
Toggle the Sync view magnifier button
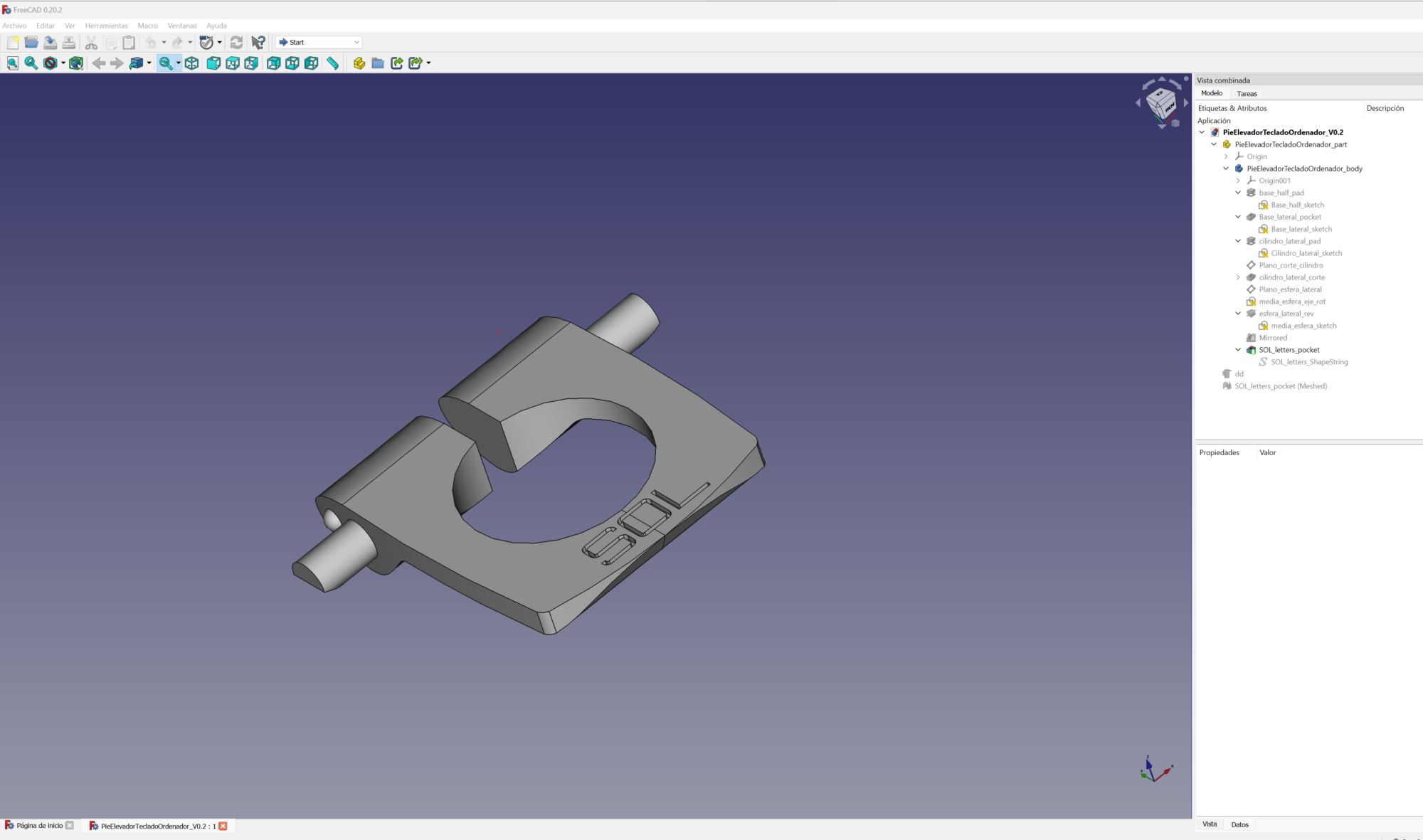(165, 63)
